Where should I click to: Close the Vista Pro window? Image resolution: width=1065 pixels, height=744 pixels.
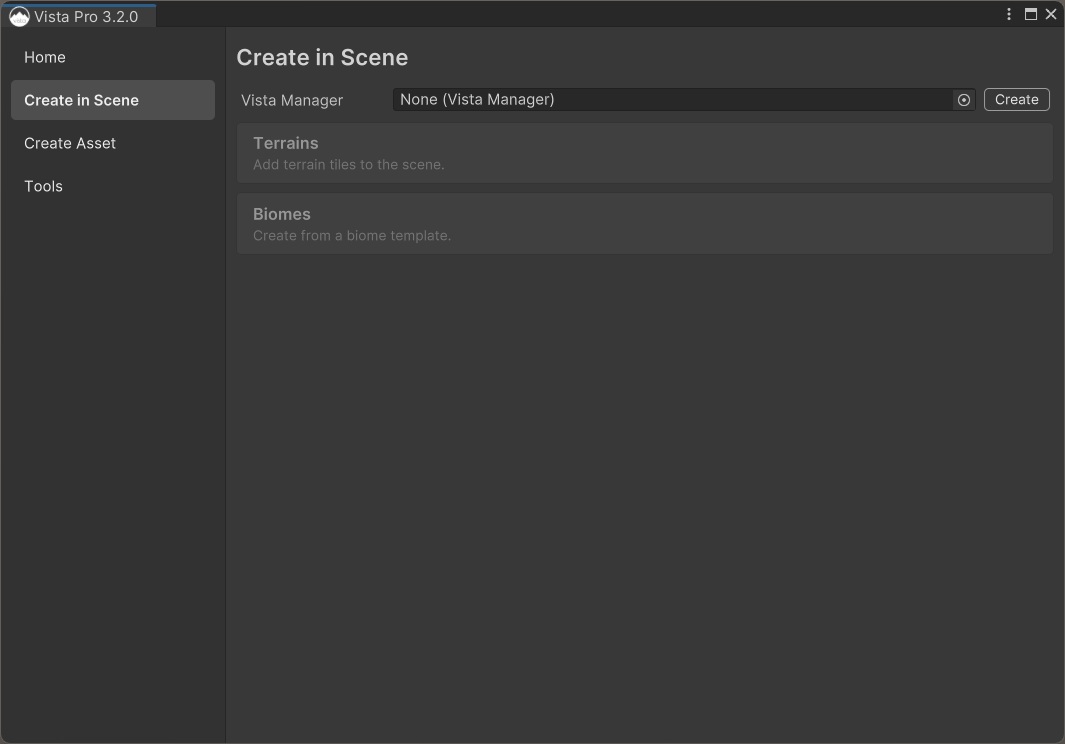(1051, 14)
